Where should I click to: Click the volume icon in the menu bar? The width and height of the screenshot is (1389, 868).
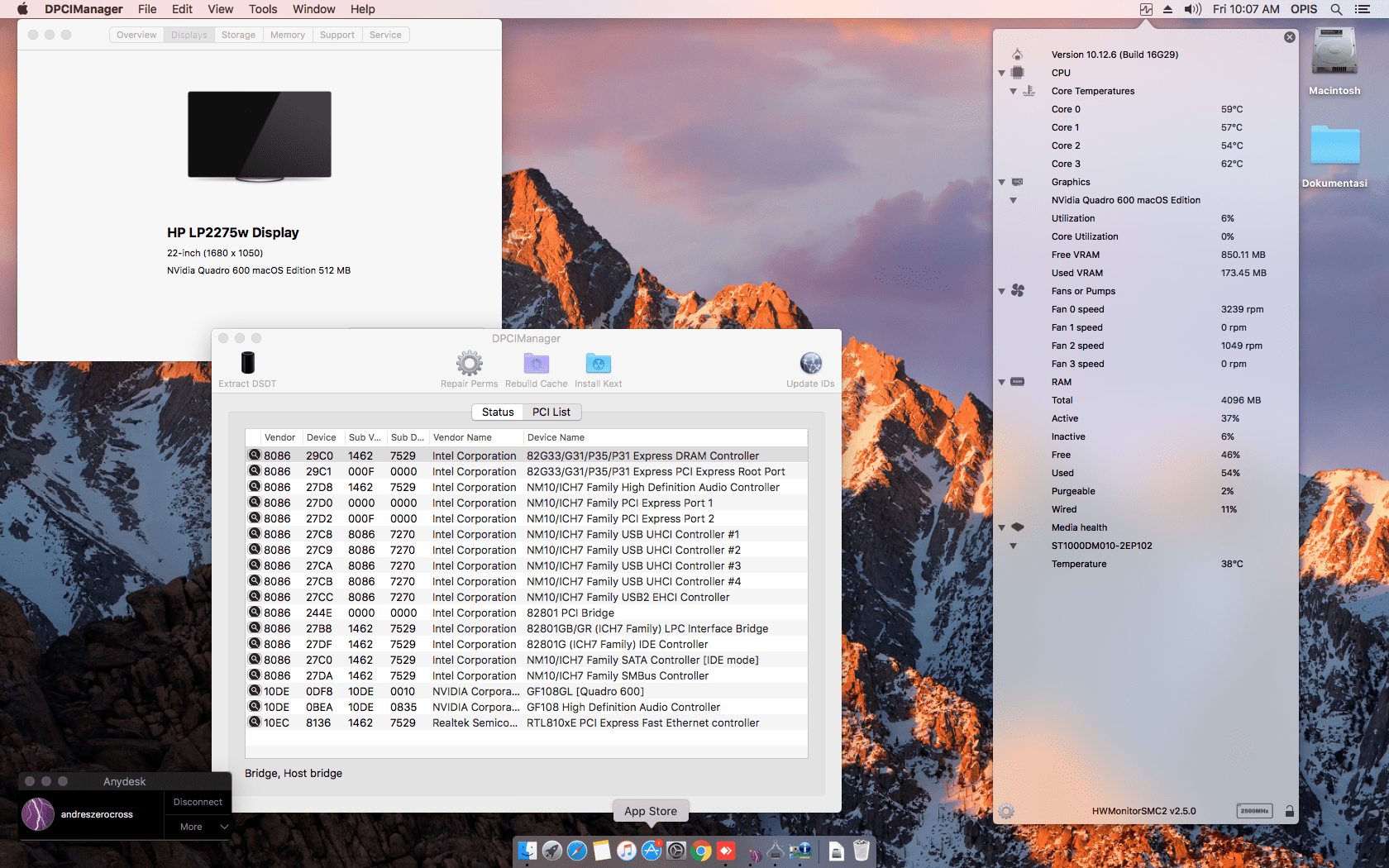1193,9
